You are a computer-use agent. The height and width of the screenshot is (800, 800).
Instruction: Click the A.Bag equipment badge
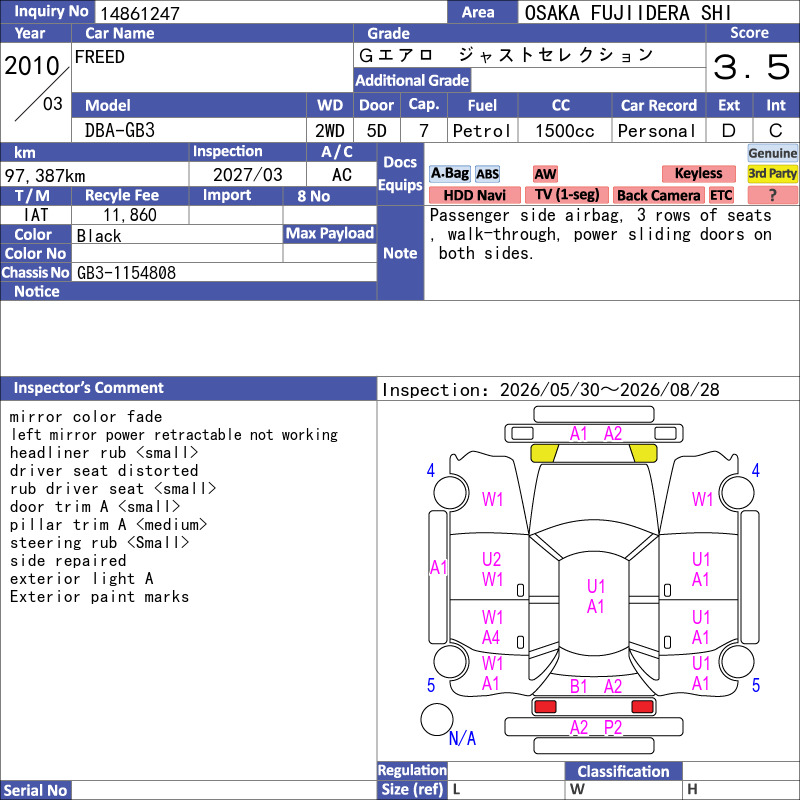[x=449, y=173]
